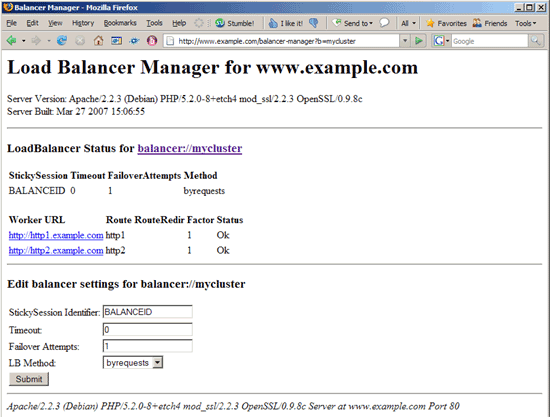Click the green Back arrow button
Screen dimensions: 550x417
click(x=11, y=41)
